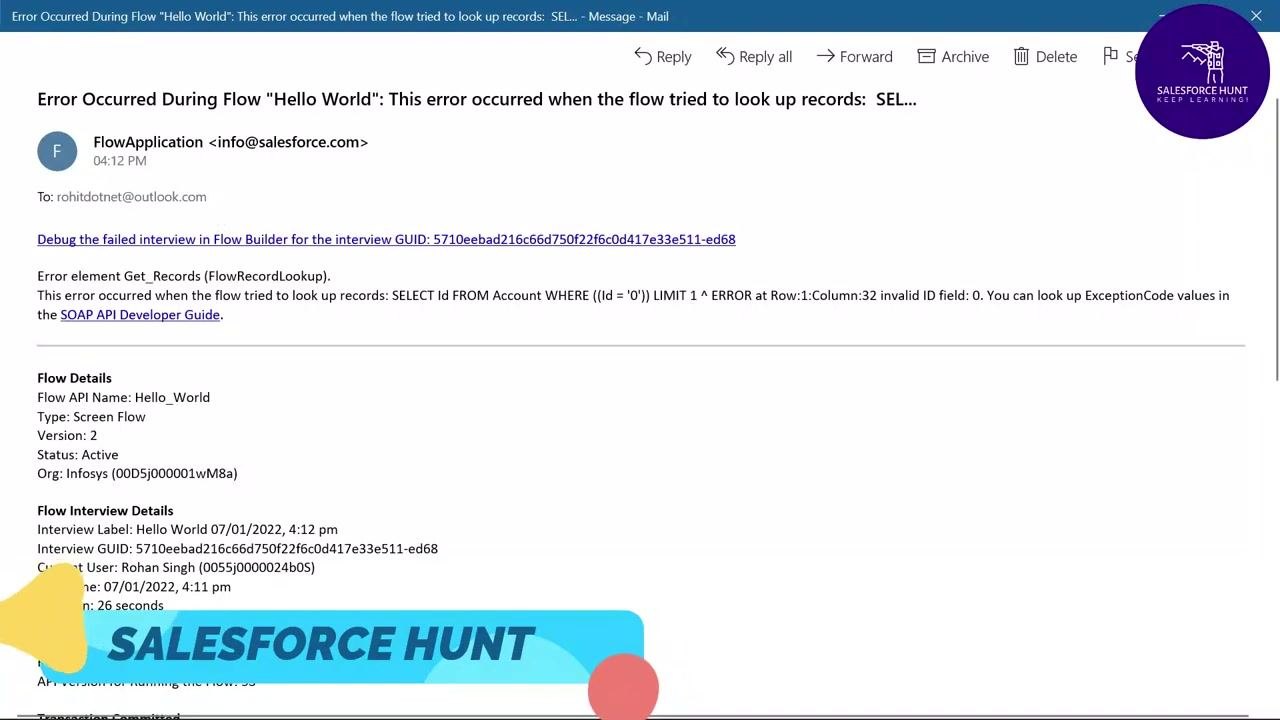Image resolution: width=1280 pixels, height=720 pixels.
Task: Click the Reply all label text
Action: click(x=766, y=57)
